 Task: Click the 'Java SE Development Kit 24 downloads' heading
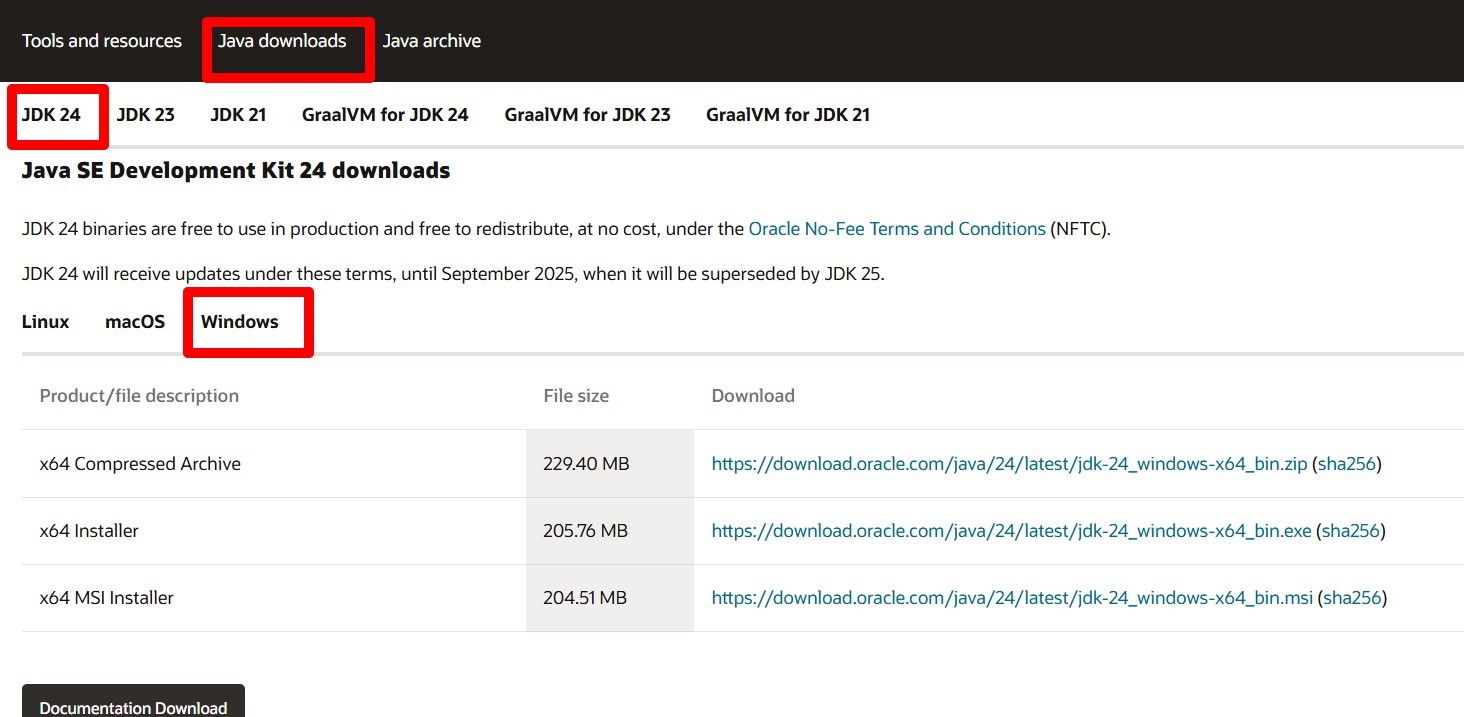tap(236, 171)
